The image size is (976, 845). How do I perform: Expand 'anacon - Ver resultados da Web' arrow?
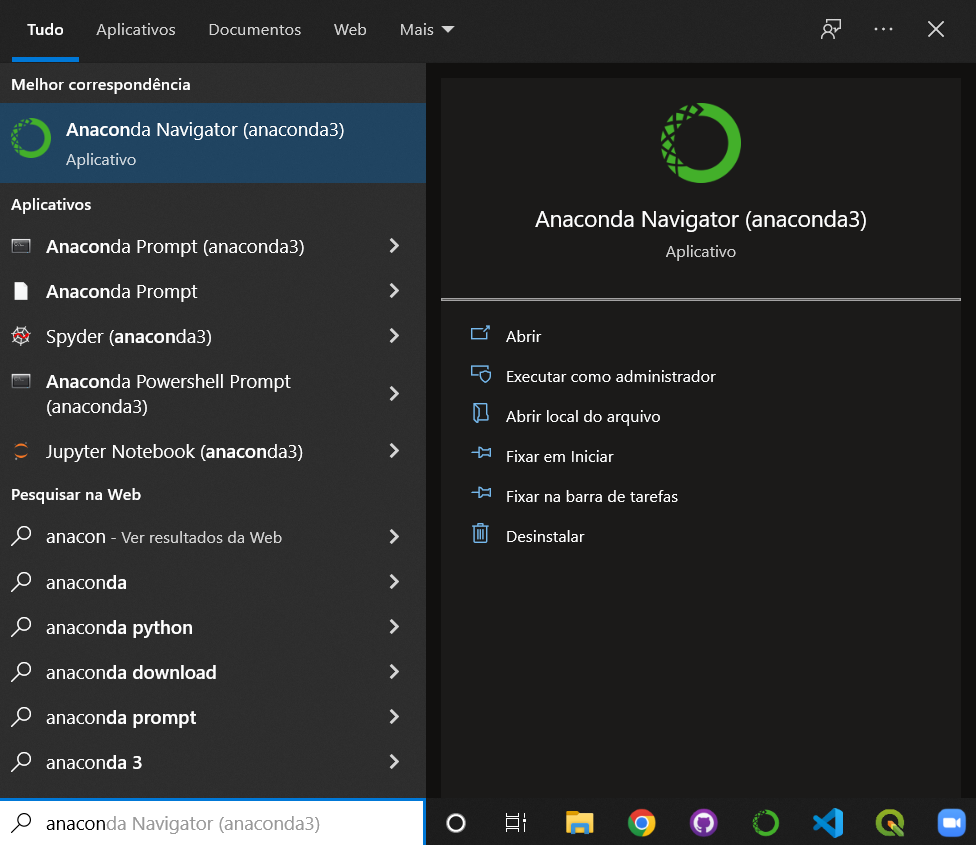(394, 536)
